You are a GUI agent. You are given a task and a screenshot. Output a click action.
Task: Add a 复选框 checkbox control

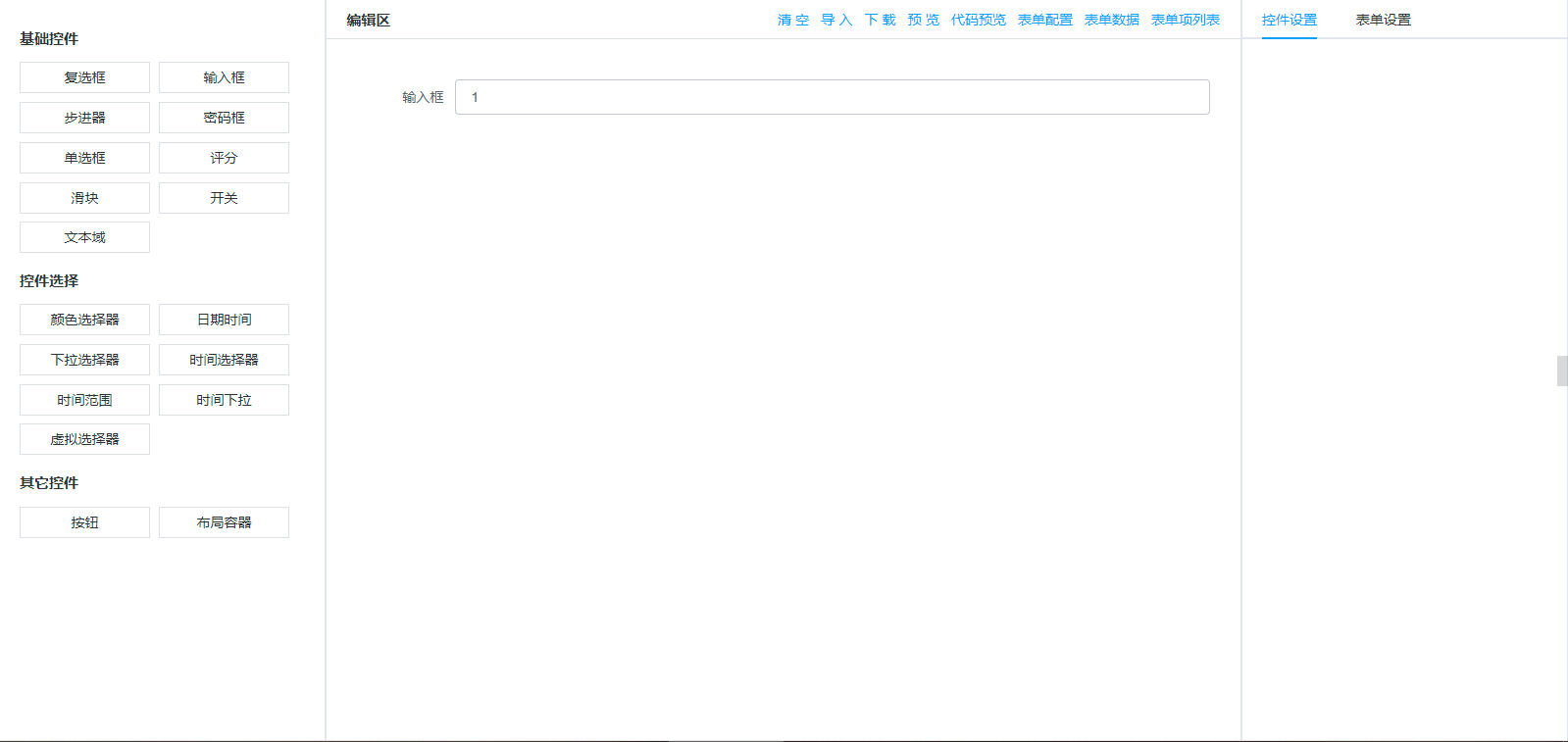(x=84, y=77)
